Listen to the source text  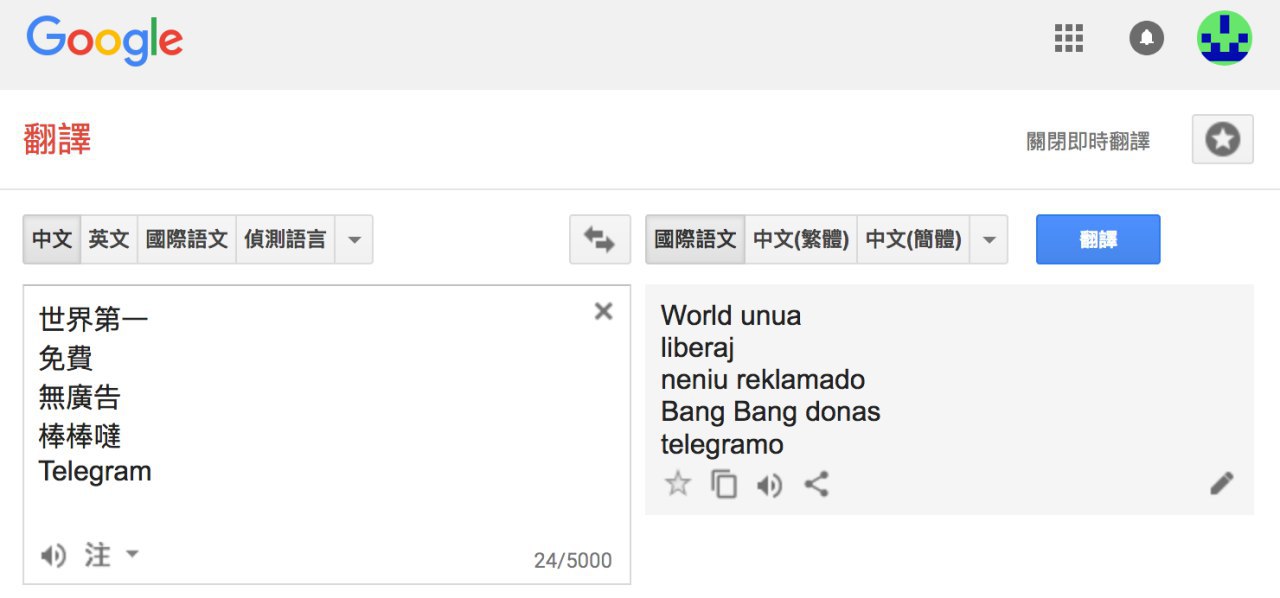click(53, 555)
